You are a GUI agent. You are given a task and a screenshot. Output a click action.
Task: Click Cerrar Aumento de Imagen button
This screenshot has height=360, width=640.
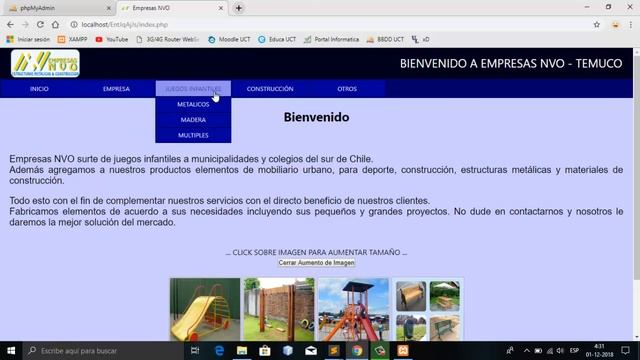(316, 263)
